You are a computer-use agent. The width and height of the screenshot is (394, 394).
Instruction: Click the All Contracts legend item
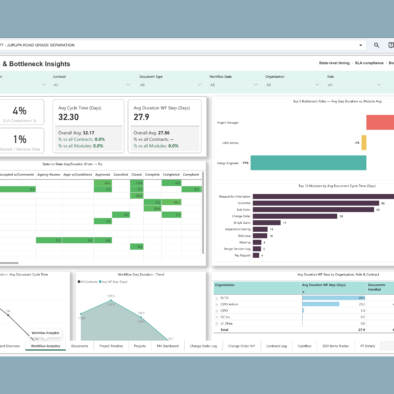coord(88,282)
